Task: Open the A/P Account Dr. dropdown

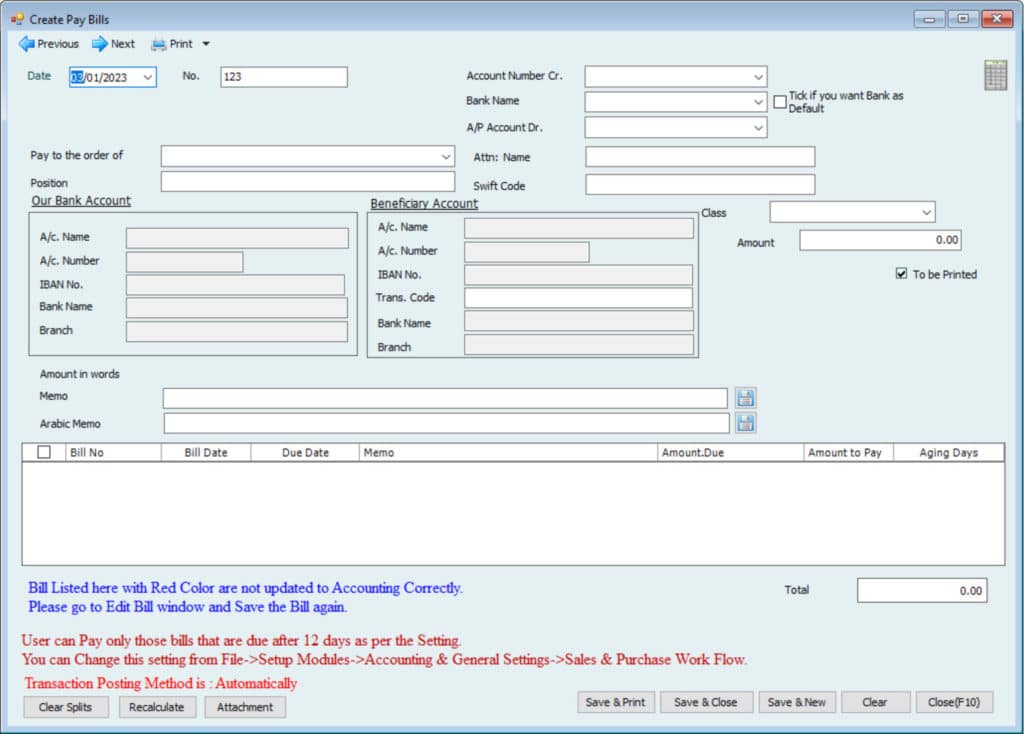Action: (758, 127)
